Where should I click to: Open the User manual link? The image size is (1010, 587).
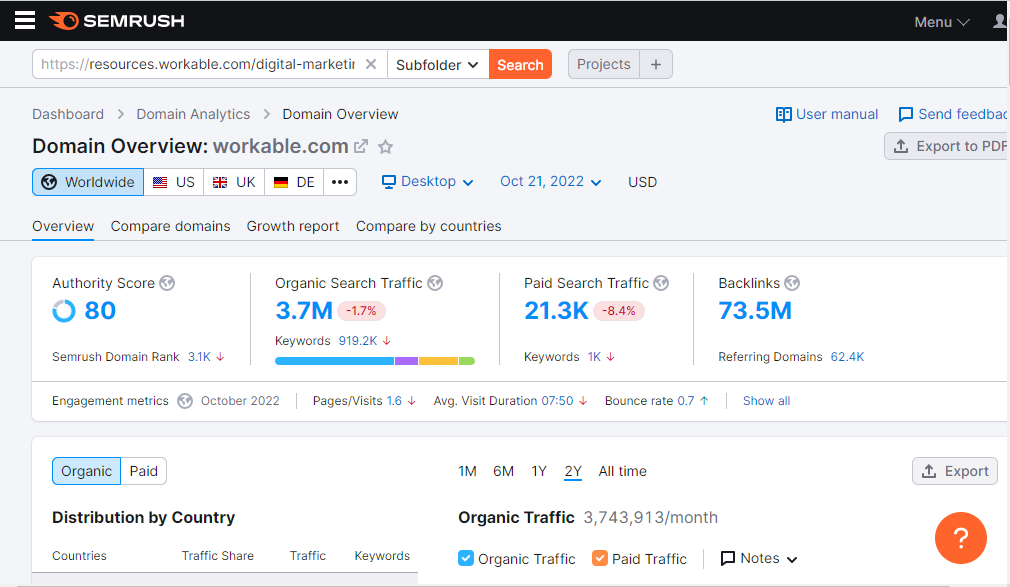tap(827, 114)
